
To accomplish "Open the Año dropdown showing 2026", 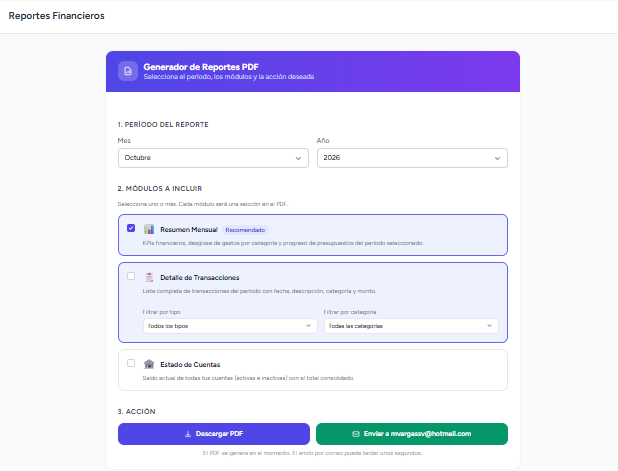I will tap(412, 158).
